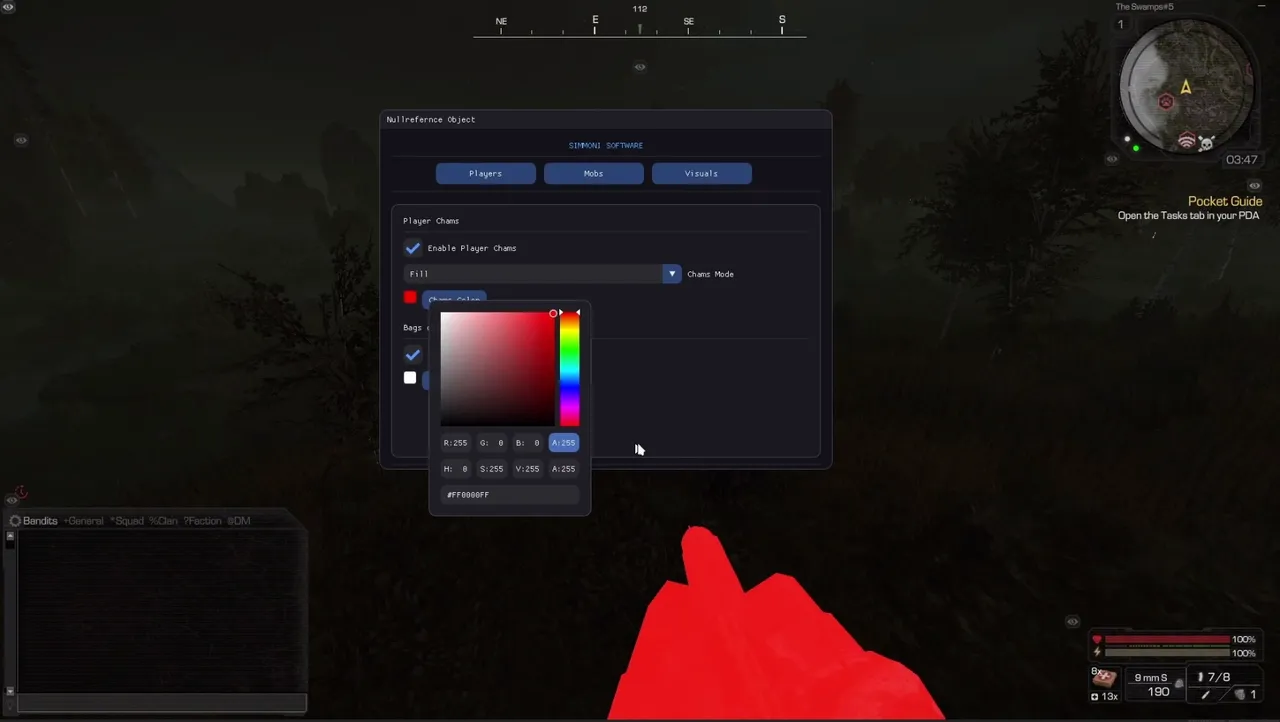Toggle eye icon below the compass
Viewport: 1280px width, 722px height.
[640, 67]
